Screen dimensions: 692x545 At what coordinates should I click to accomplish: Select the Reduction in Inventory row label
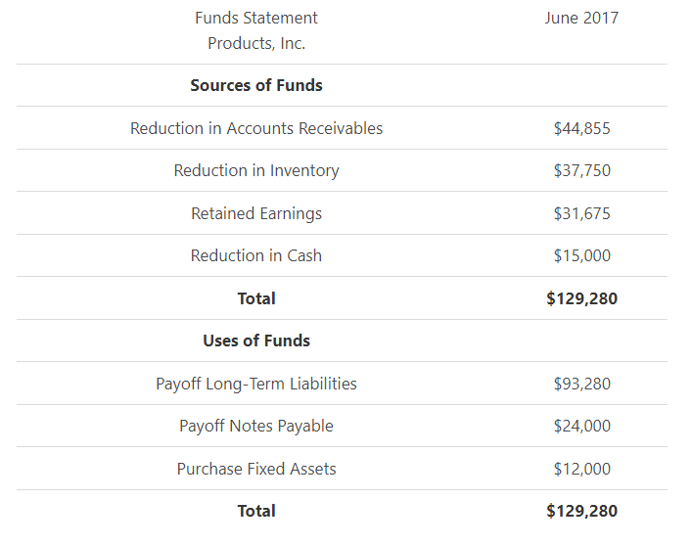tap(256, 171)
